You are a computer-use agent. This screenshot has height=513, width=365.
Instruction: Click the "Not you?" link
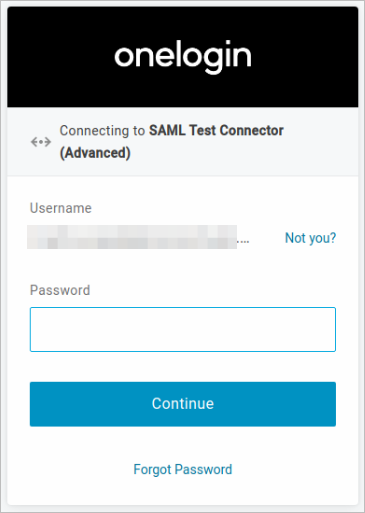point(310,238)
